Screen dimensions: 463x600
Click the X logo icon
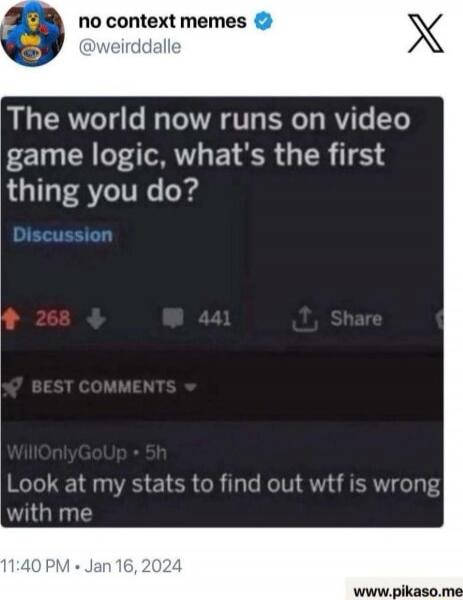pyautogui.click(x=426, y=33)
